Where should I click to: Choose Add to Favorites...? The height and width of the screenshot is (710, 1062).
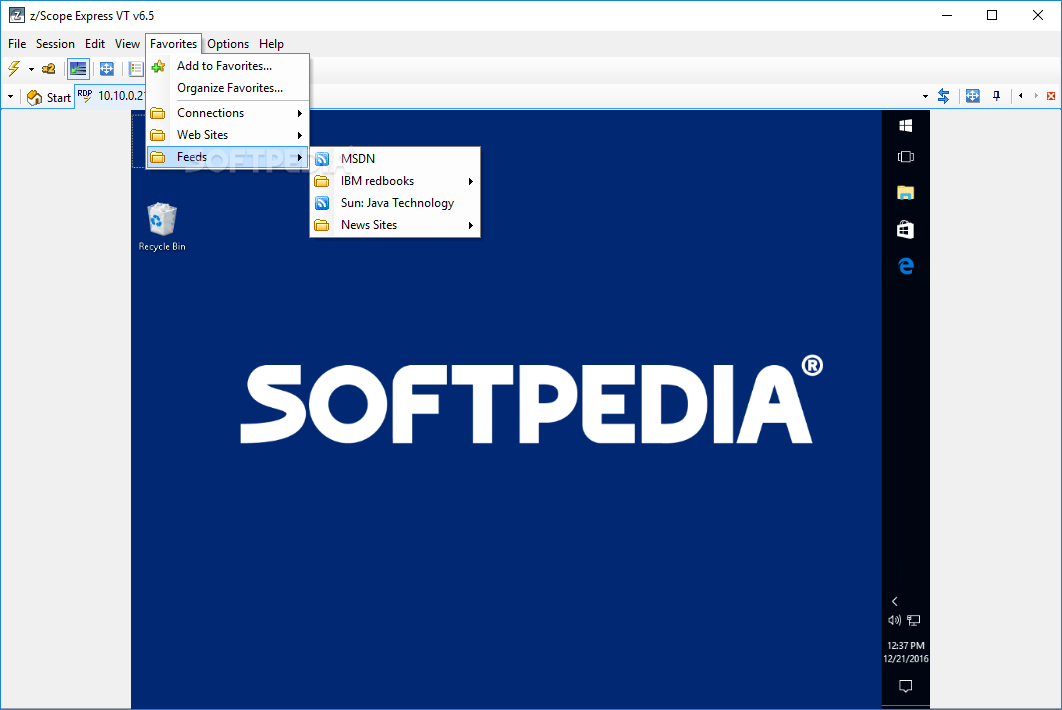click(x=228, y=66)
